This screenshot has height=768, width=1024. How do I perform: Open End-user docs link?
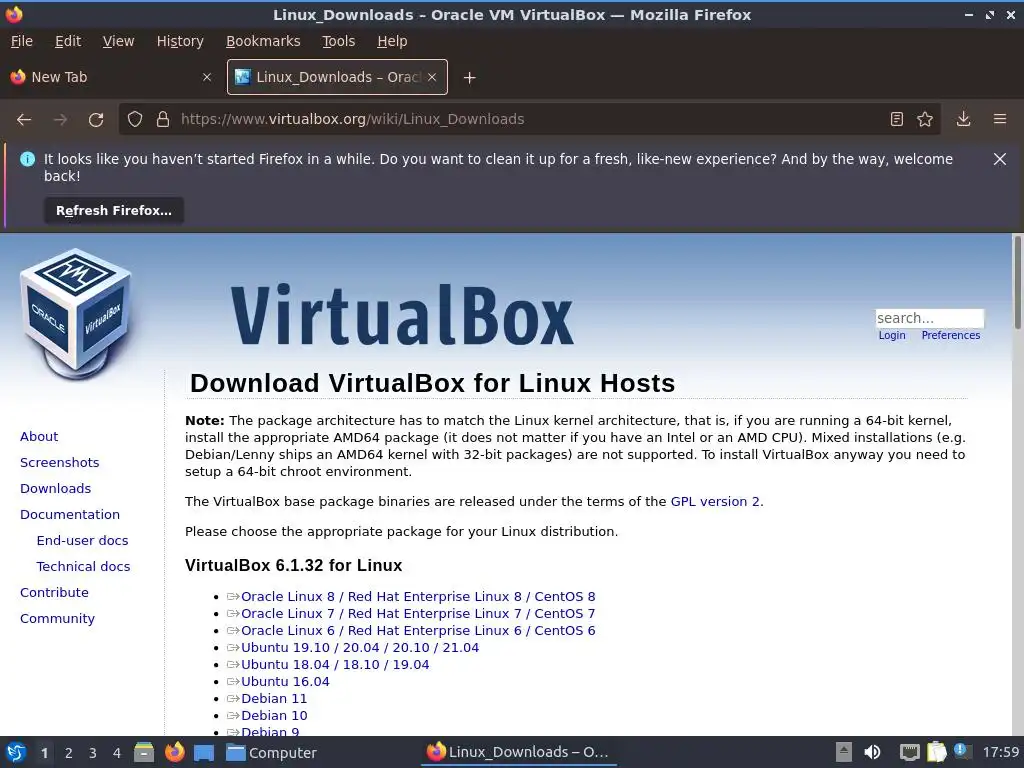click(x=82, y=541)
